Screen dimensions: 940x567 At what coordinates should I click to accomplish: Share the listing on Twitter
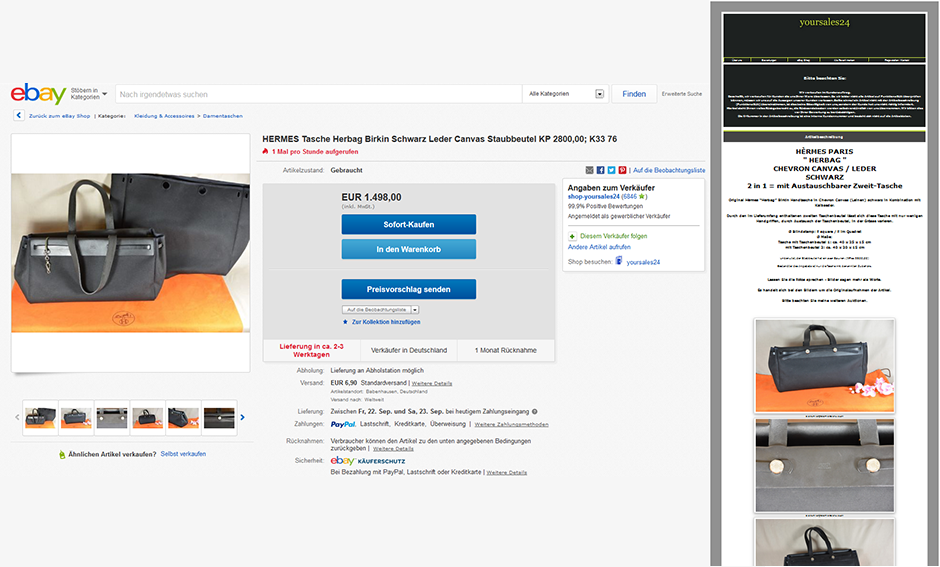(x=611, y=170)
